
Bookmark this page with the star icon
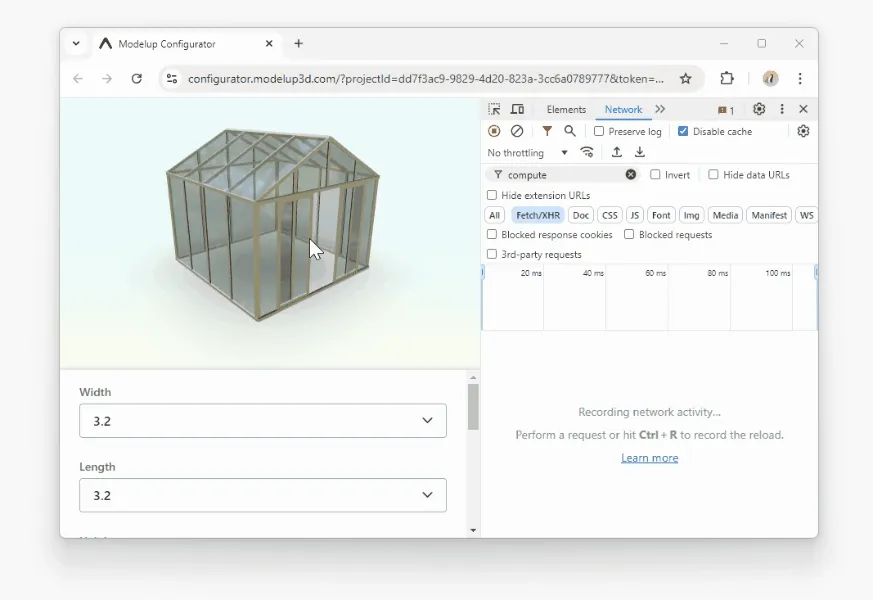[x=686, y=78]
